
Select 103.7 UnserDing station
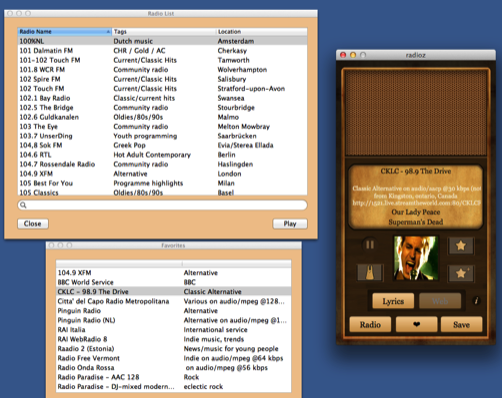162,136
